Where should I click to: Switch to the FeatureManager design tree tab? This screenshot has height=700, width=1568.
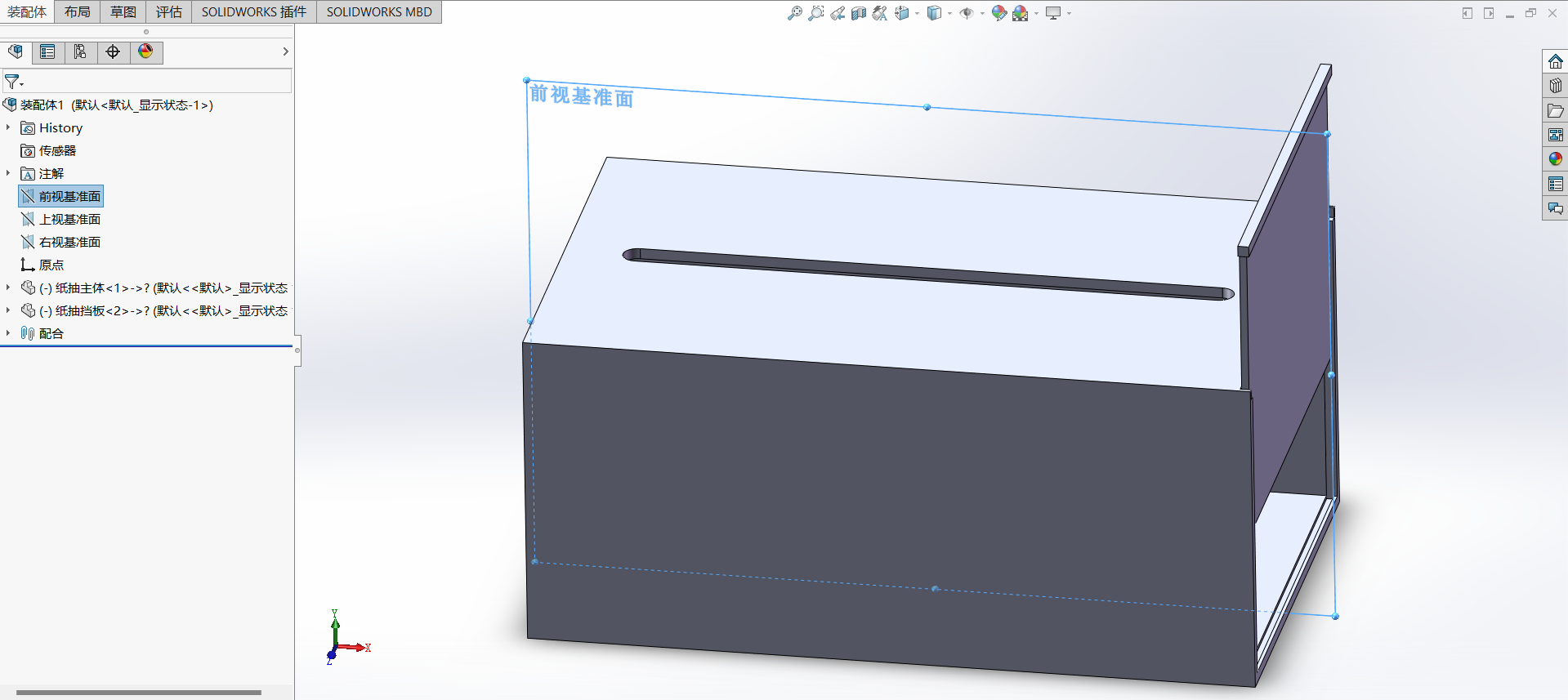pyautogui.click(x=16, y=52)
